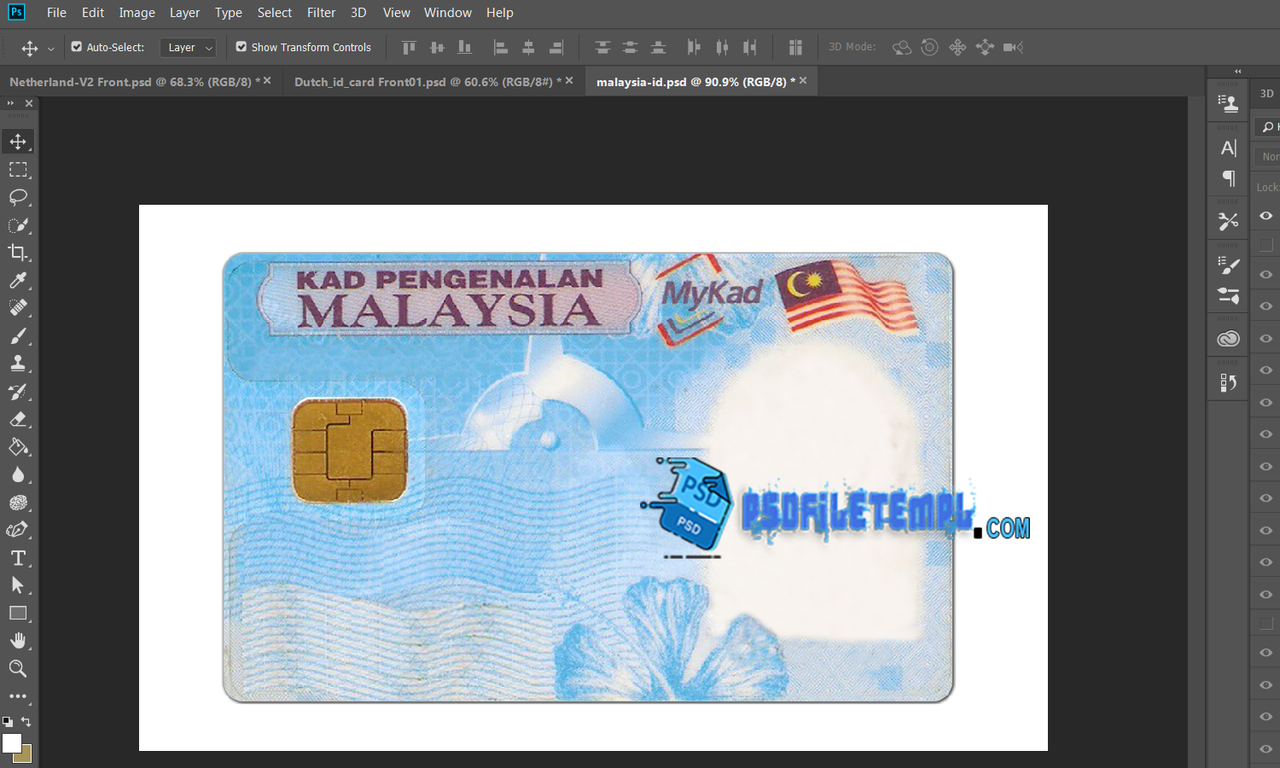Select the Eraser tool

click(x=18, y=419)
